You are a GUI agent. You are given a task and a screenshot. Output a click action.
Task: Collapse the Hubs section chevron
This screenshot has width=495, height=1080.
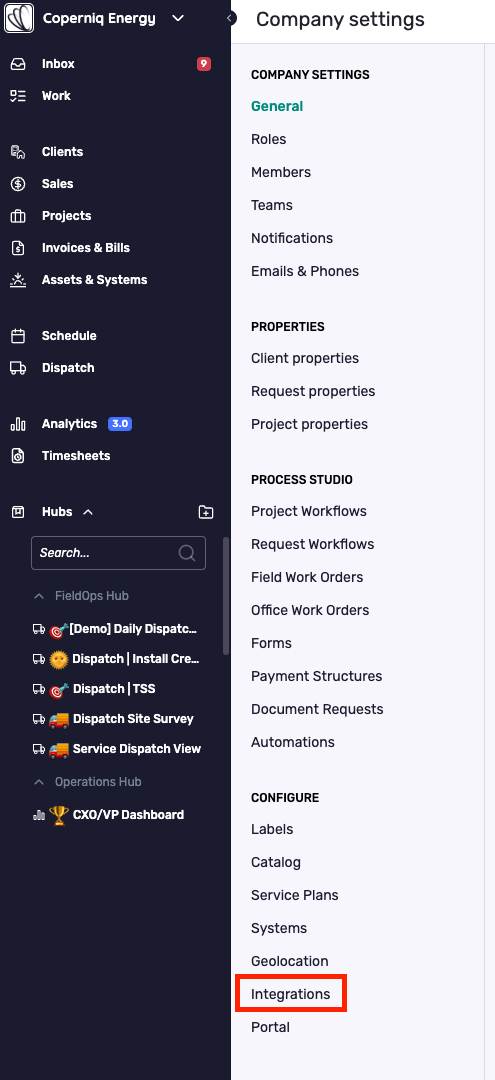pyautogui.click(x=87, y=512)
